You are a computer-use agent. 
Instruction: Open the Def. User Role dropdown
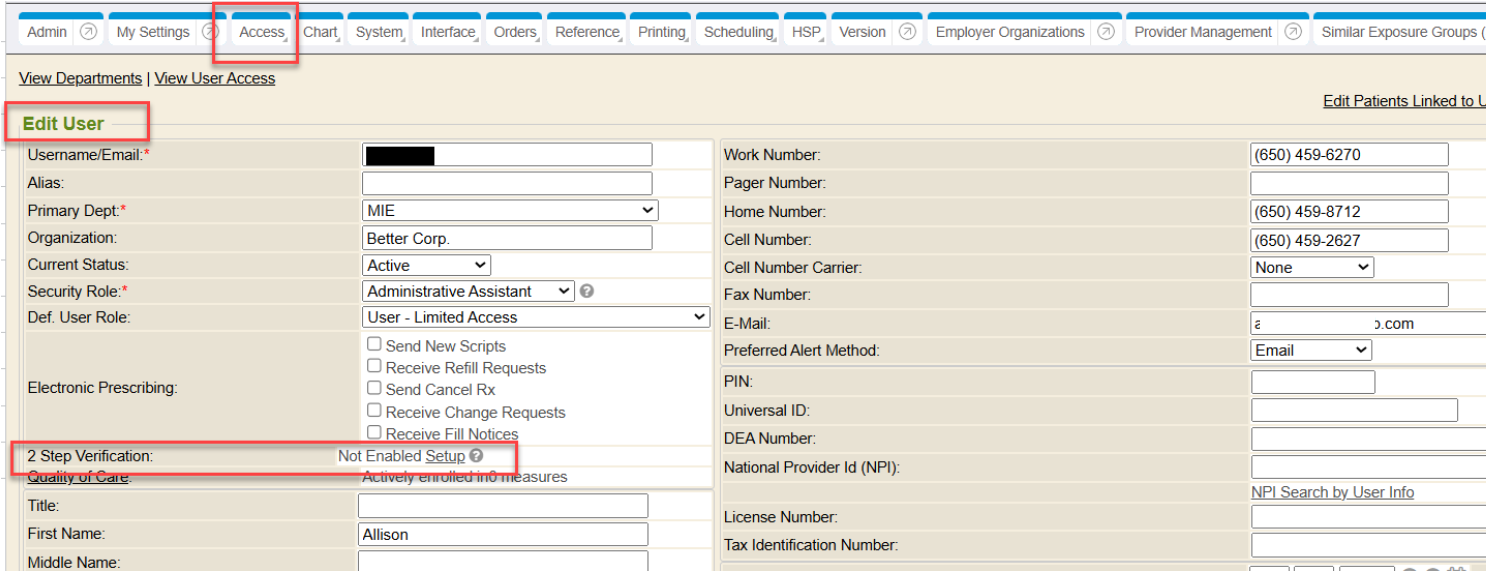click(x=536, y=317)
